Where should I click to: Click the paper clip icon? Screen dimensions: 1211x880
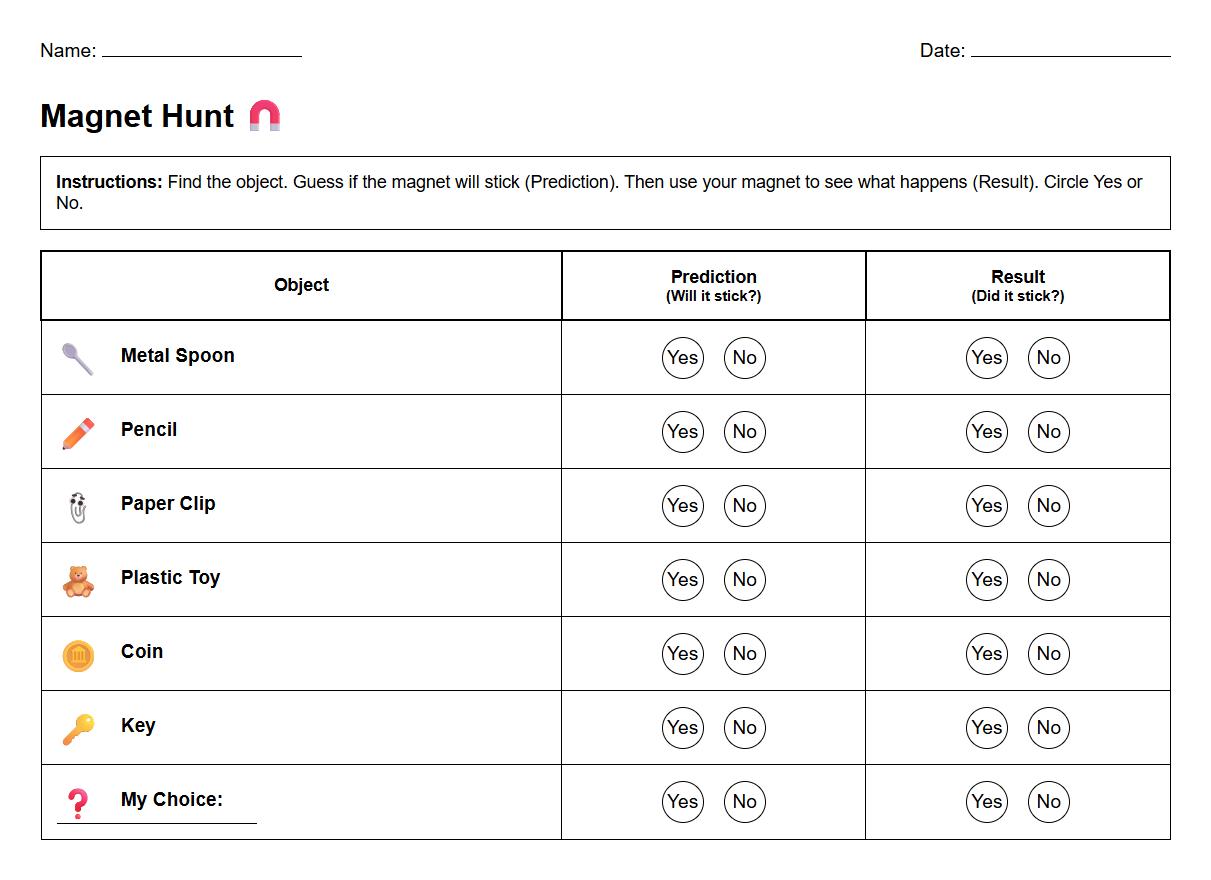point(78,507)
